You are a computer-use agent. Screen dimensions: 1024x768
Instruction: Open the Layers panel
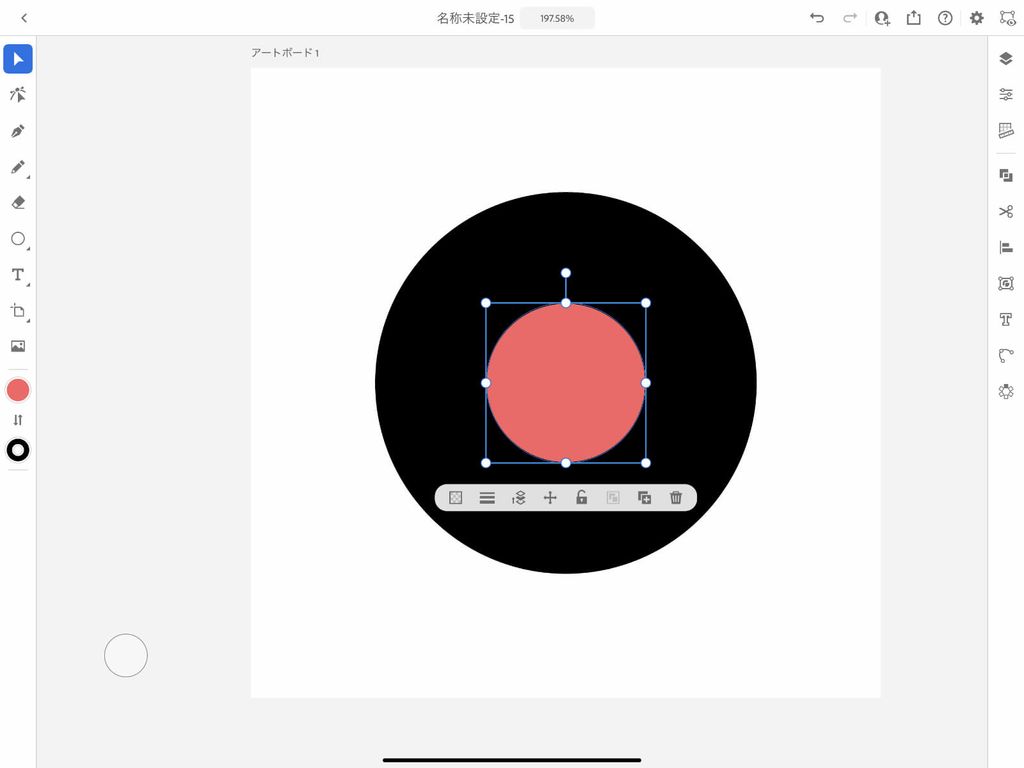click(1006, 59)
